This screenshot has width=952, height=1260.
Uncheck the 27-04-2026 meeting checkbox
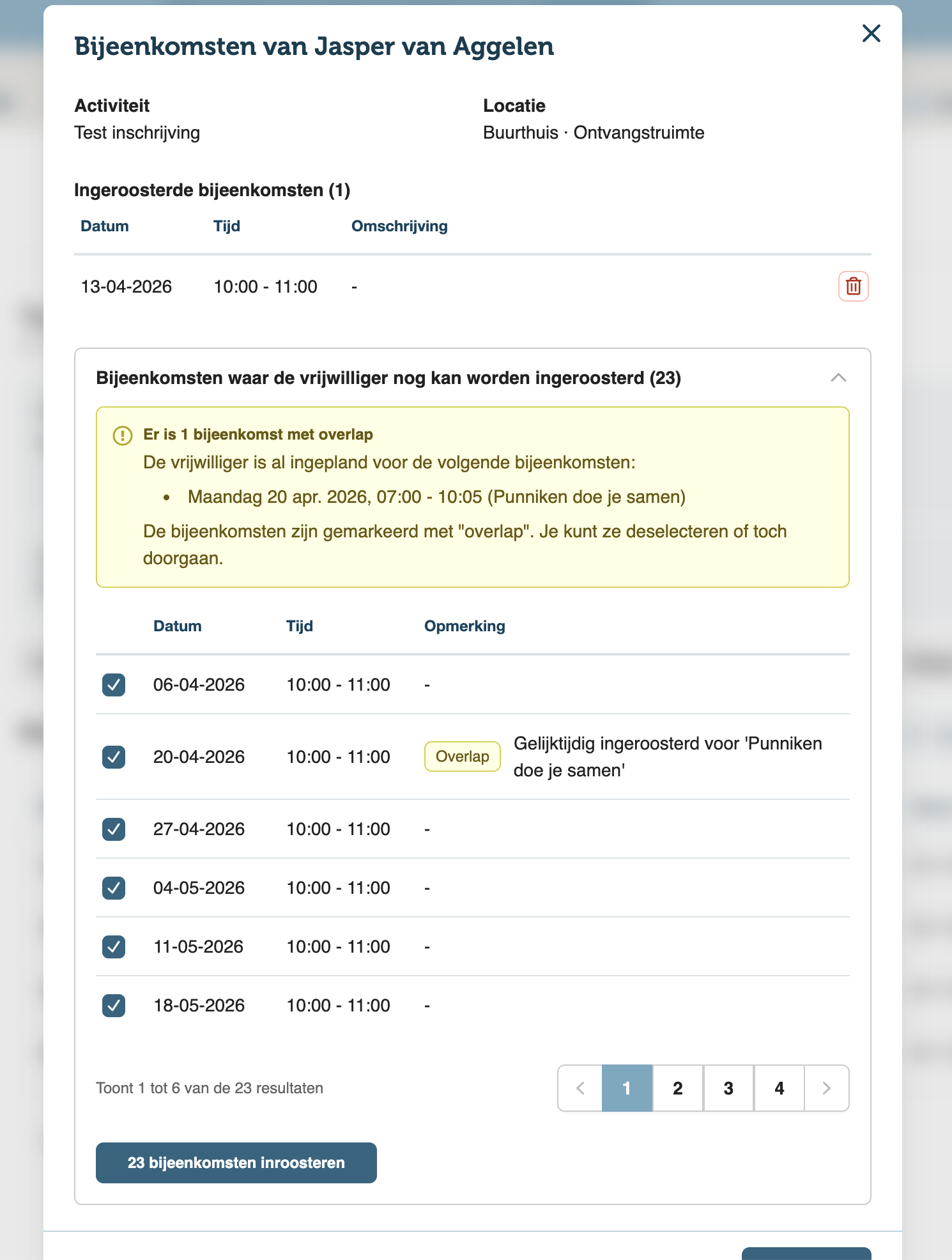click(x=114, y=829)
